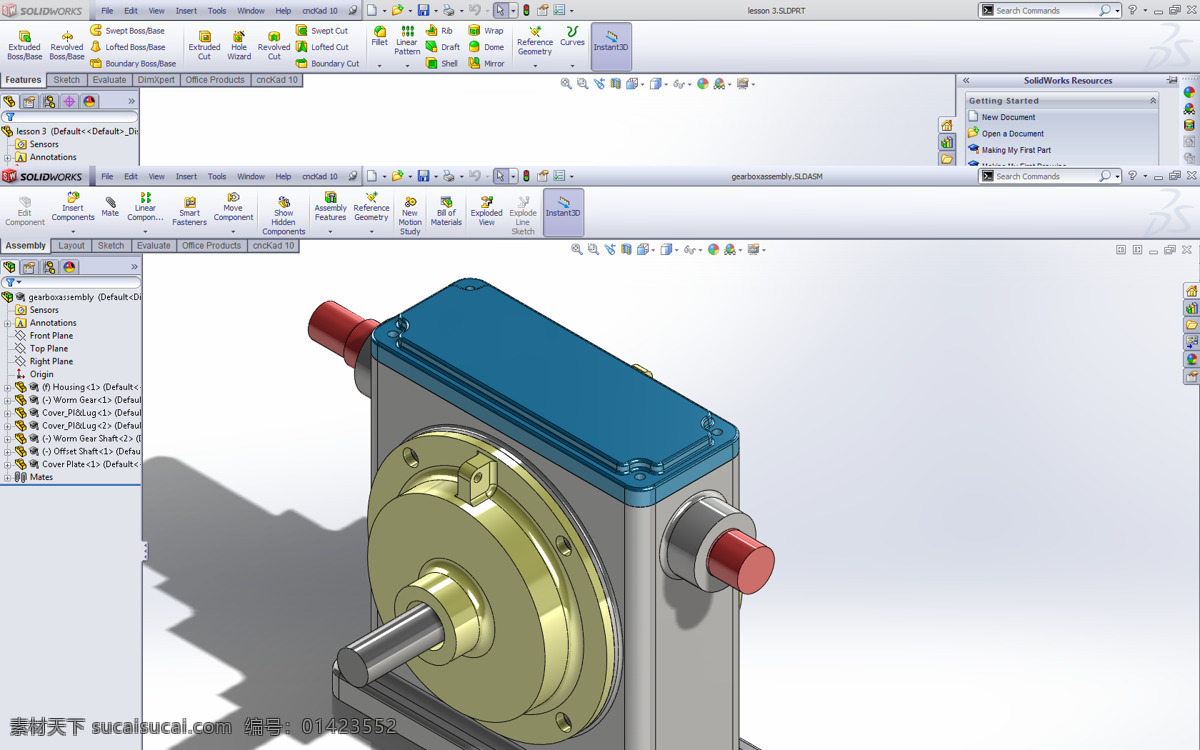1200x750 pixels.
Task: Open the Making My First Part tutorial
Action: tap(1016, 150)
